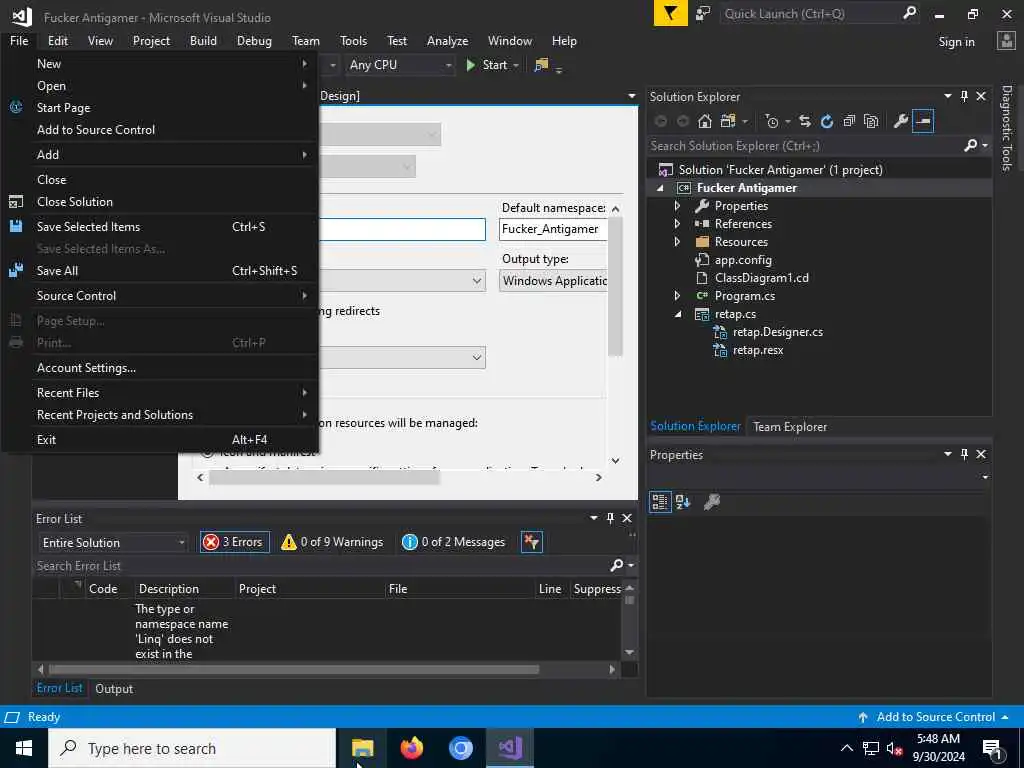Click the feedback icon beside Quick Launch

tap(703, 14)
